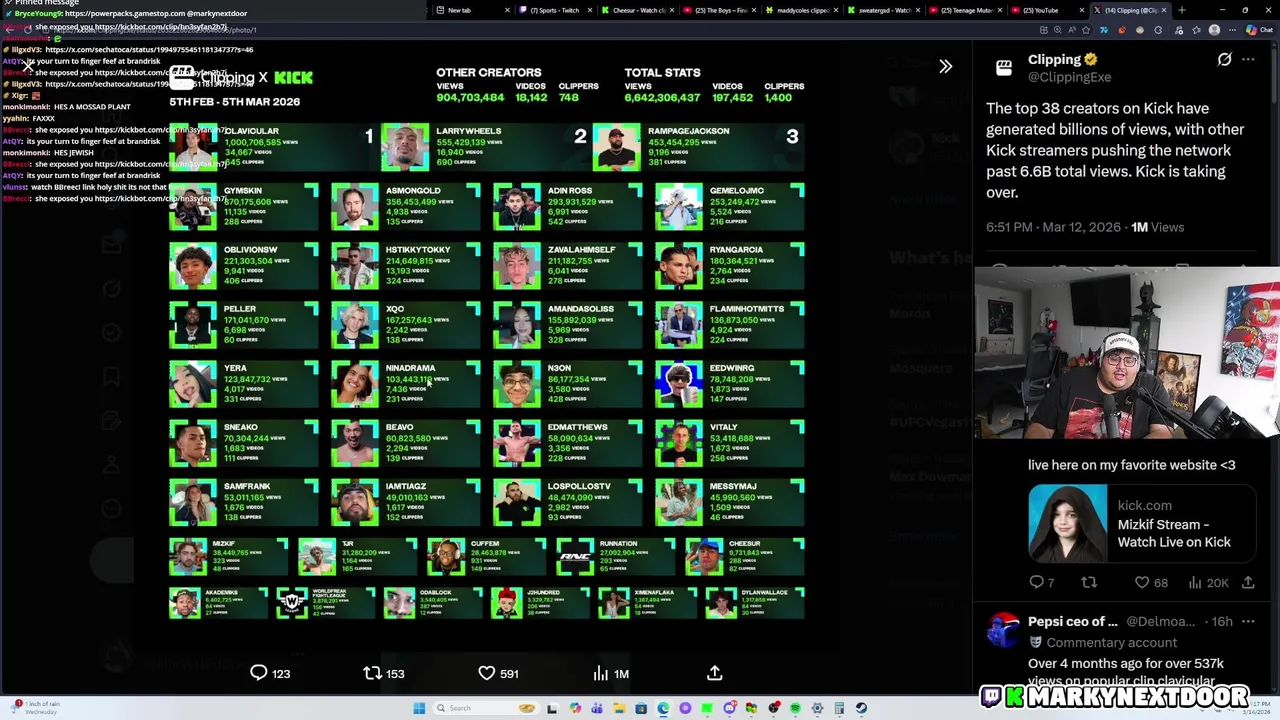
Task: Click the reply icon under the image post
Action: pyautogui.click(x=259, y=673)
